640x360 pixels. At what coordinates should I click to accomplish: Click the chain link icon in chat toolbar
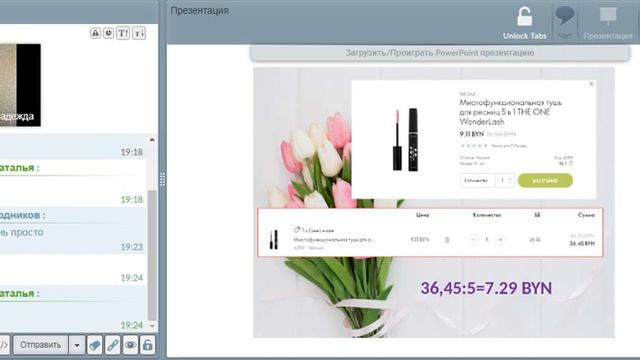[x=113, y=345]
